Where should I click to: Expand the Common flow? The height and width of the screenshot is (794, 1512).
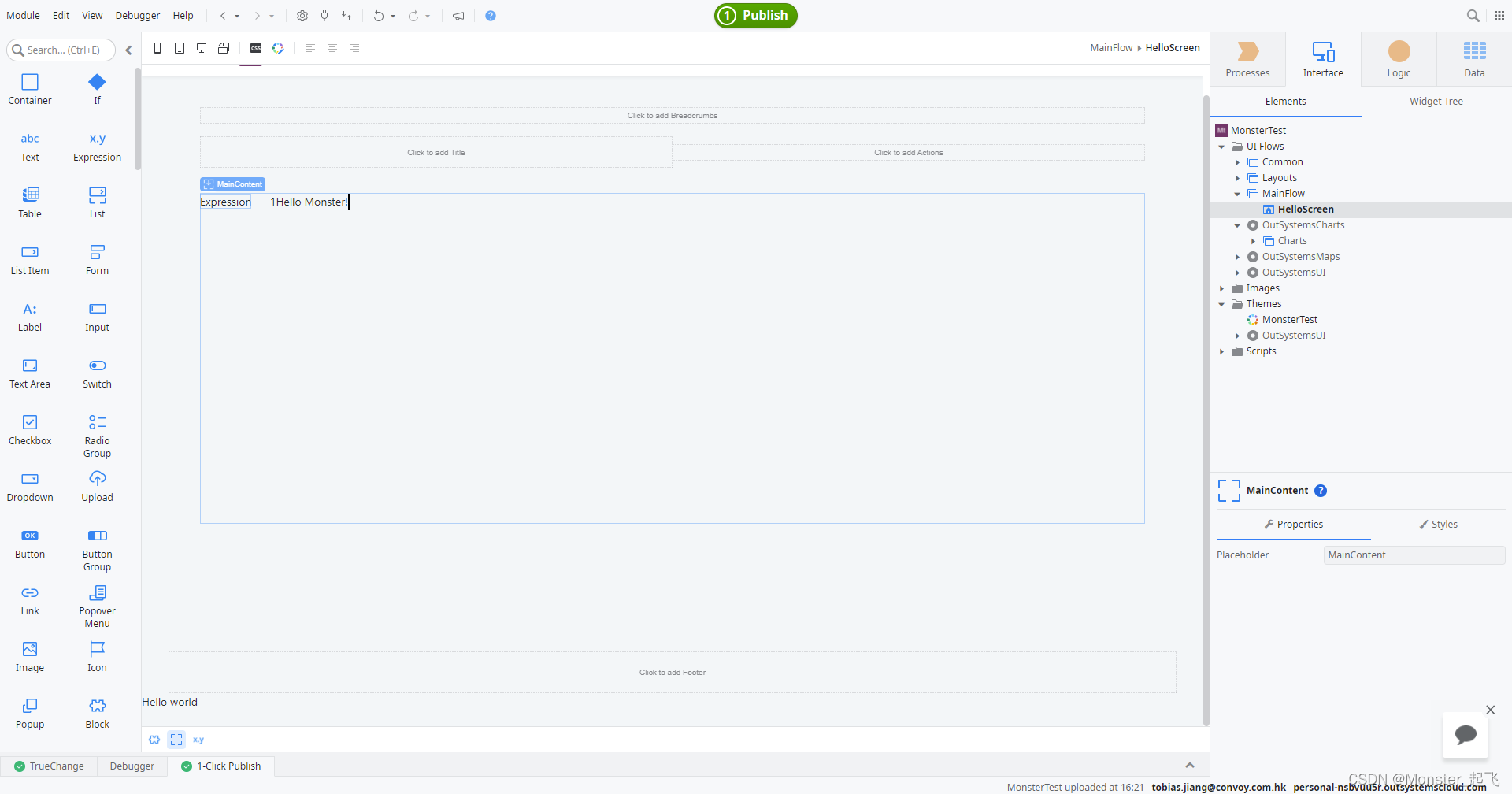click(x=1237, y=162)
